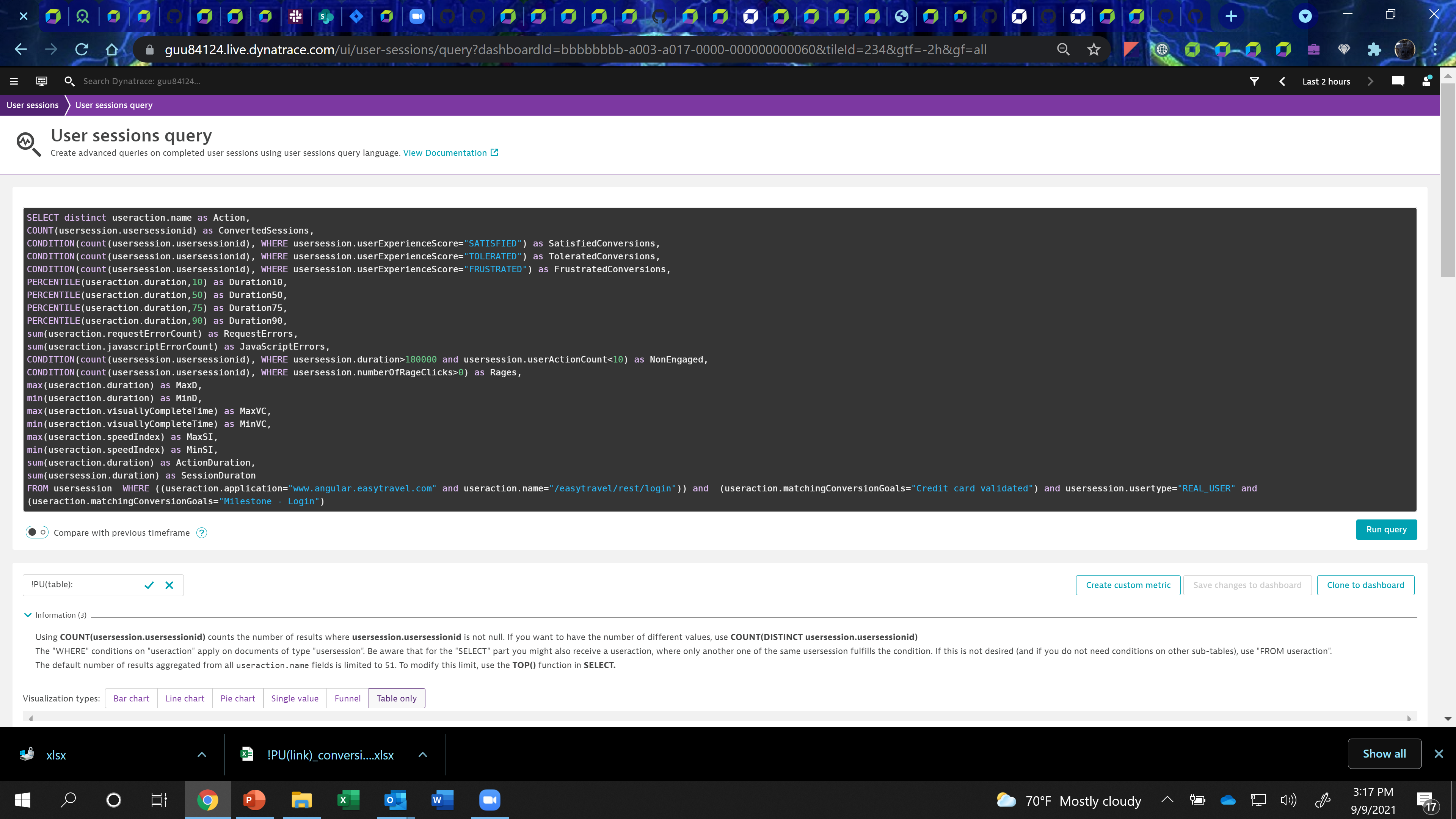Step the timeframe forward with the right chevron
This screenshot has height=819, width=1456.
1370,81
